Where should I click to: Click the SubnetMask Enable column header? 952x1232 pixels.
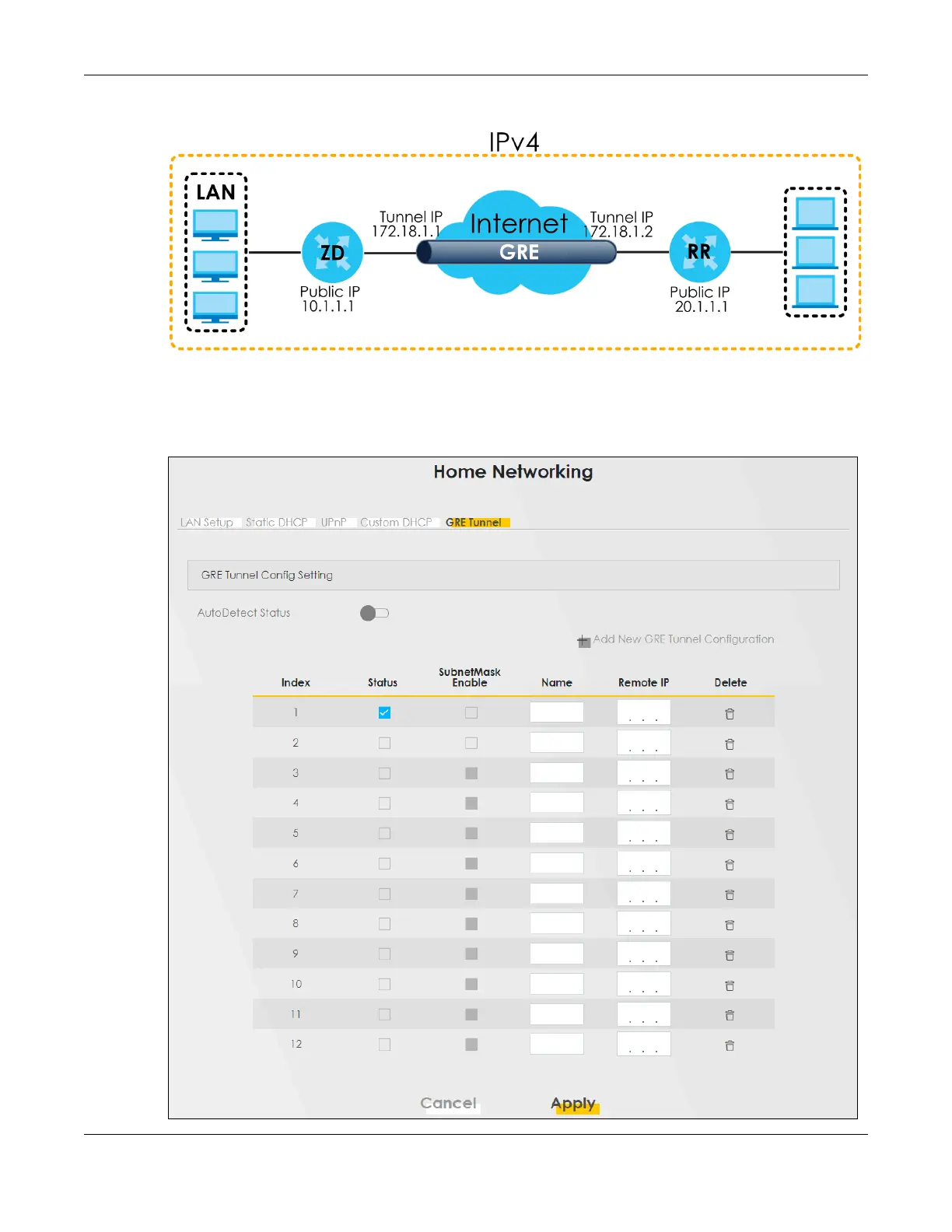point(470,677)
